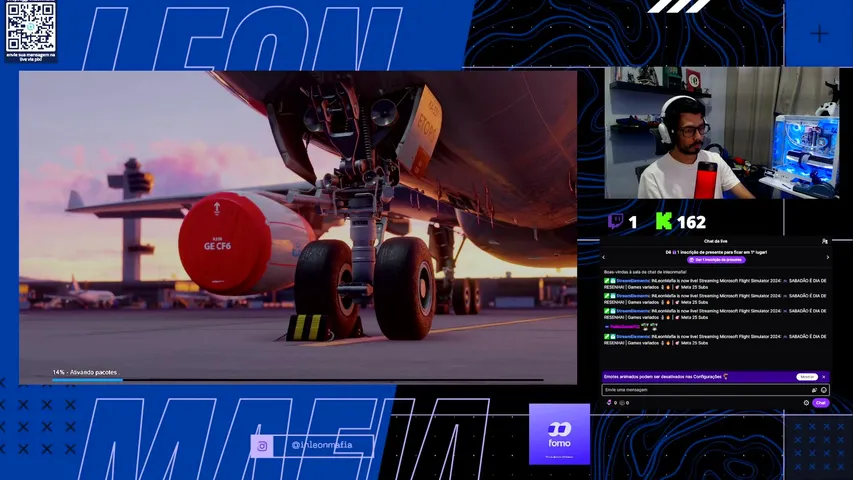Click the streamer's webcam feed
Image resolution: width=853 pixels, height=480 pixels.
pyautogui.click(x=722, y=133)
